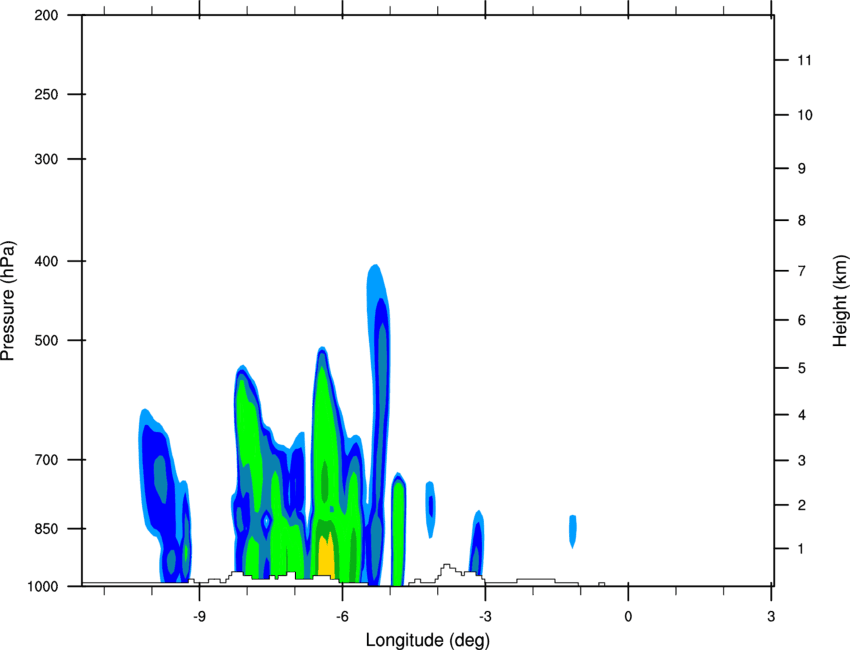Image resolution: width=850 pixels, height=650 pixels.
Task: Pick the 4 km height tick label
Action: click(x=802, y=415)
